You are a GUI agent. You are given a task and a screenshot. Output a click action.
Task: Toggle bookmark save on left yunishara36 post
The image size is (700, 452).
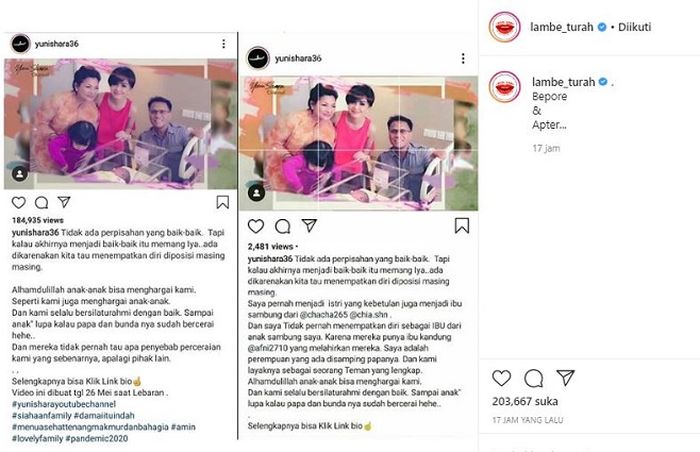coord(222,202)
